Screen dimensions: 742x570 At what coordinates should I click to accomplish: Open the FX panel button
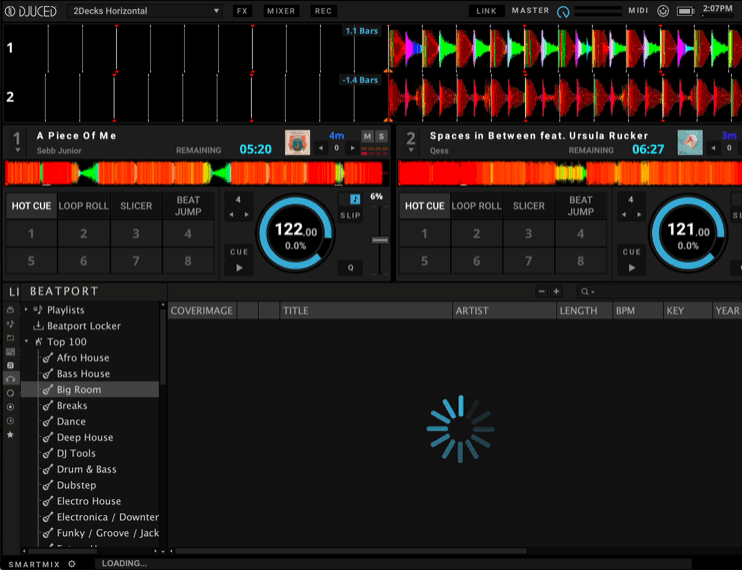pyautogui.click(x=242, y=11)
